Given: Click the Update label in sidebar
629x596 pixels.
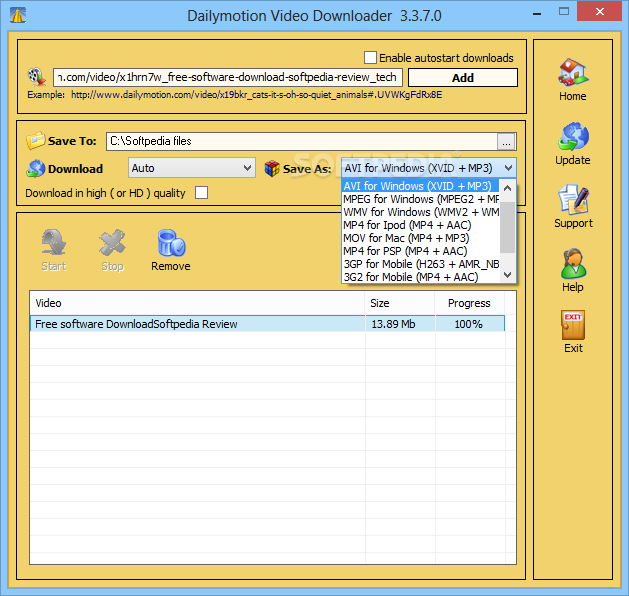Looking at the screenshot, I should tap(573, 160).
